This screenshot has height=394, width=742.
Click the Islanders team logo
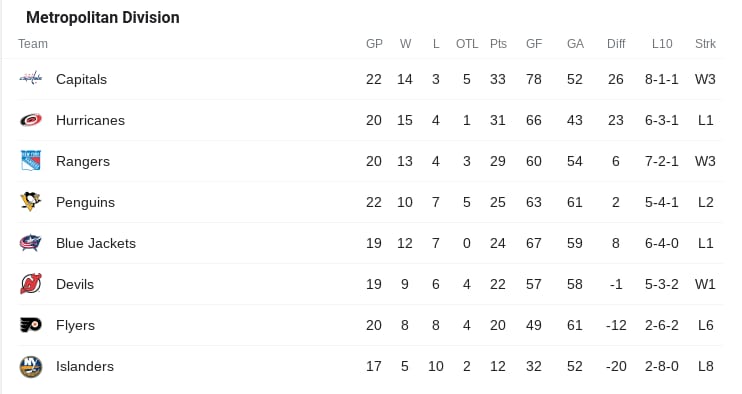click(x=31, y=367)
